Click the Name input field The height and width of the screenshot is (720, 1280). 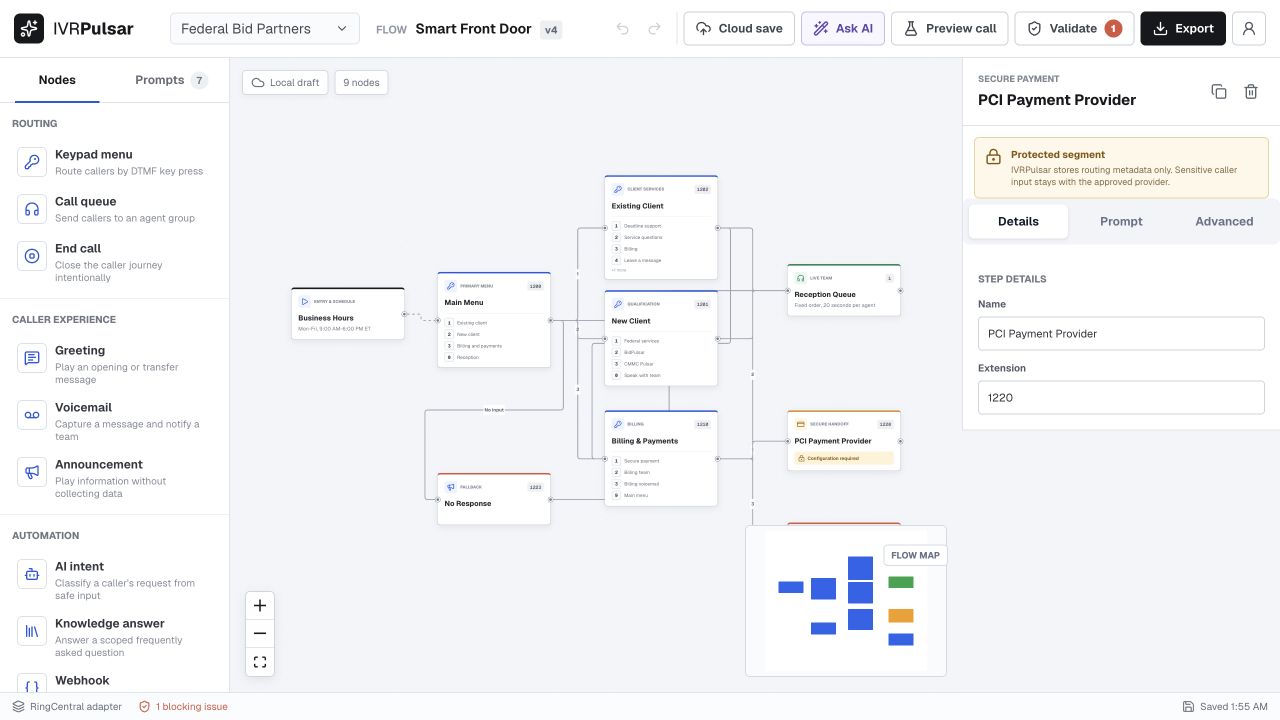1121,334
